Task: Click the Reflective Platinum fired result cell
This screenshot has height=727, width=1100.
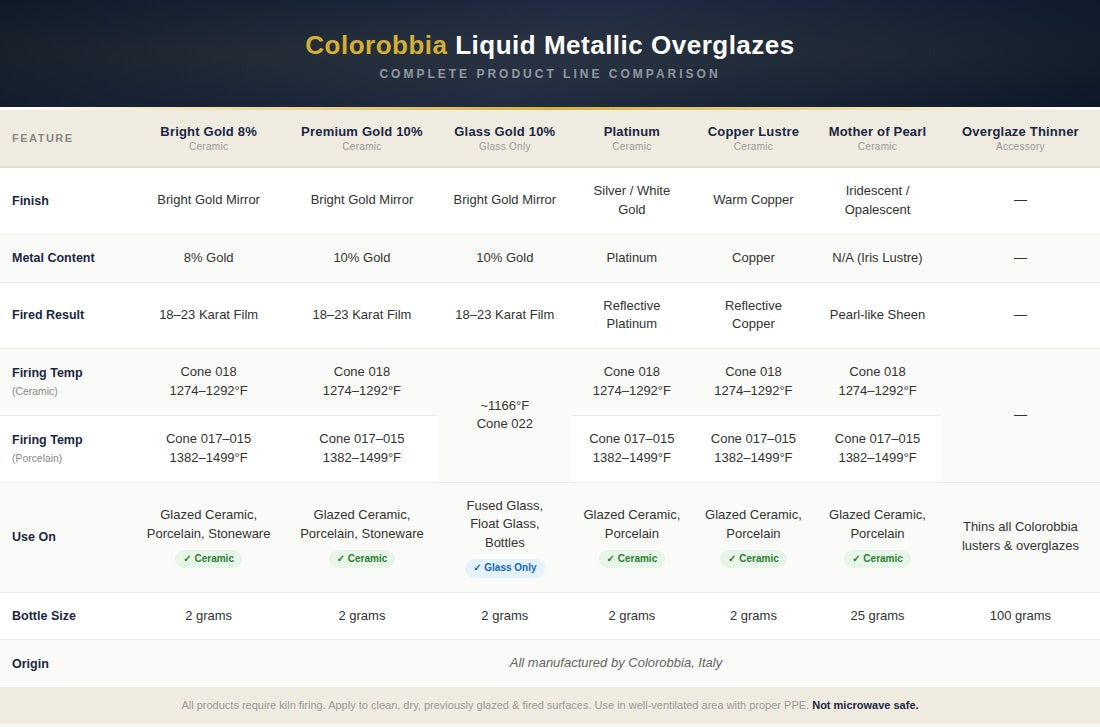Action: 631,314
